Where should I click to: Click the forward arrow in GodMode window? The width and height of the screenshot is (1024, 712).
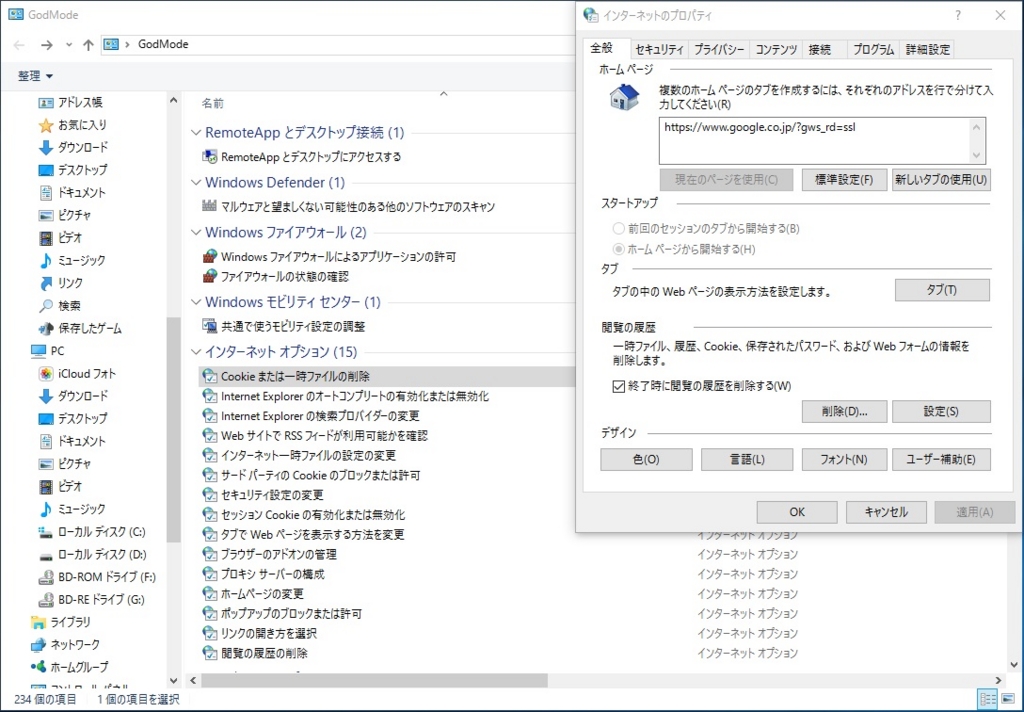46,45
